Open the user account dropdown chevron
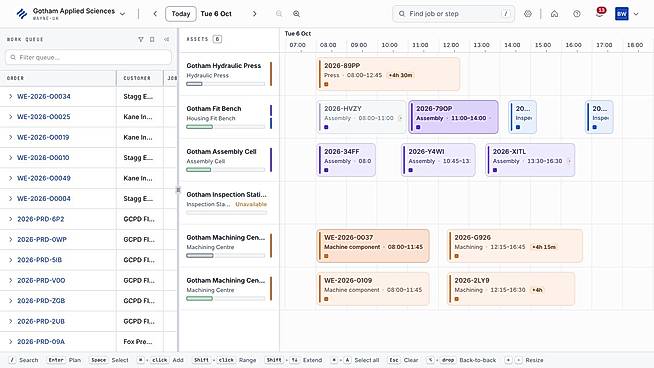Screen dimensions: 654x368 click(x=636, y=14)
